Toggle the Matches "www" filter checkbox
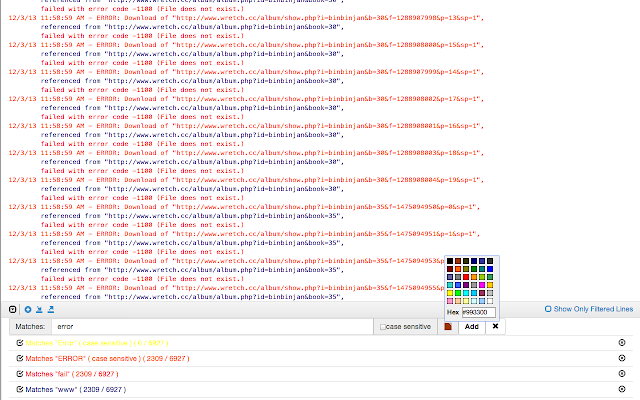This screenshot has width=640, height=400. point(20,389)
